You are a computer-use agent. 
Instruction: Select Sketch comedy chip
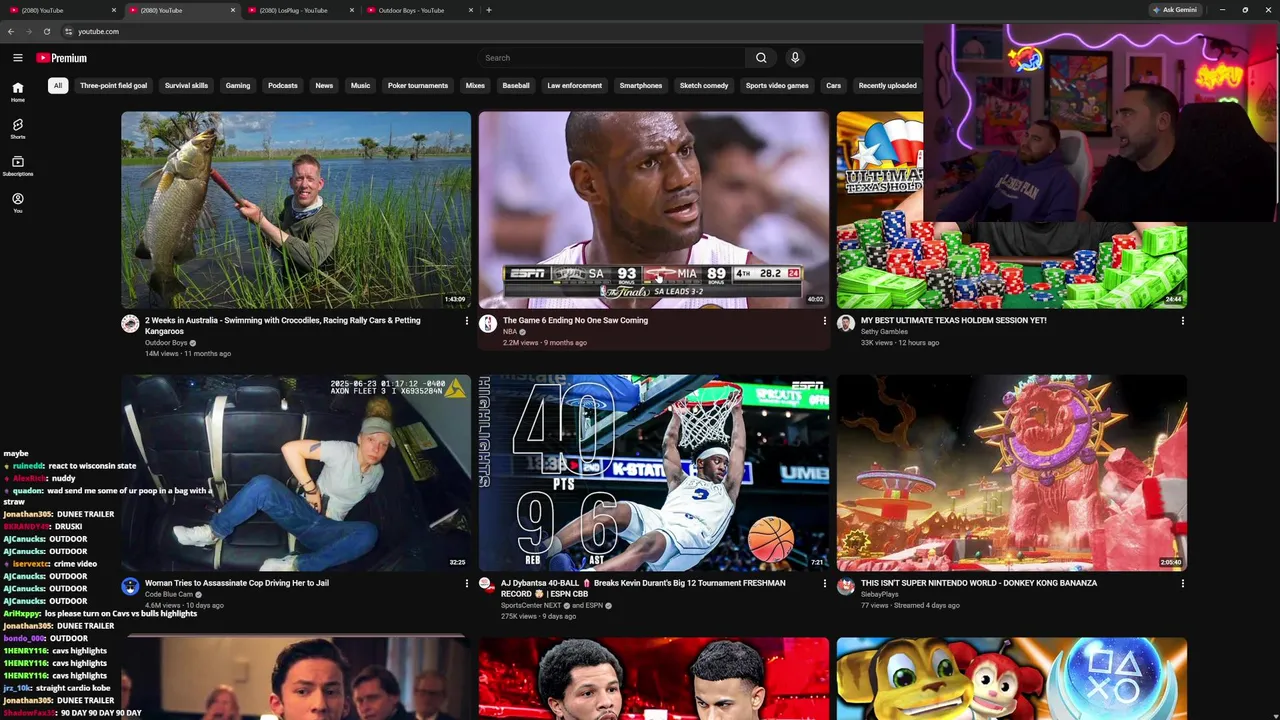(704, 86)
